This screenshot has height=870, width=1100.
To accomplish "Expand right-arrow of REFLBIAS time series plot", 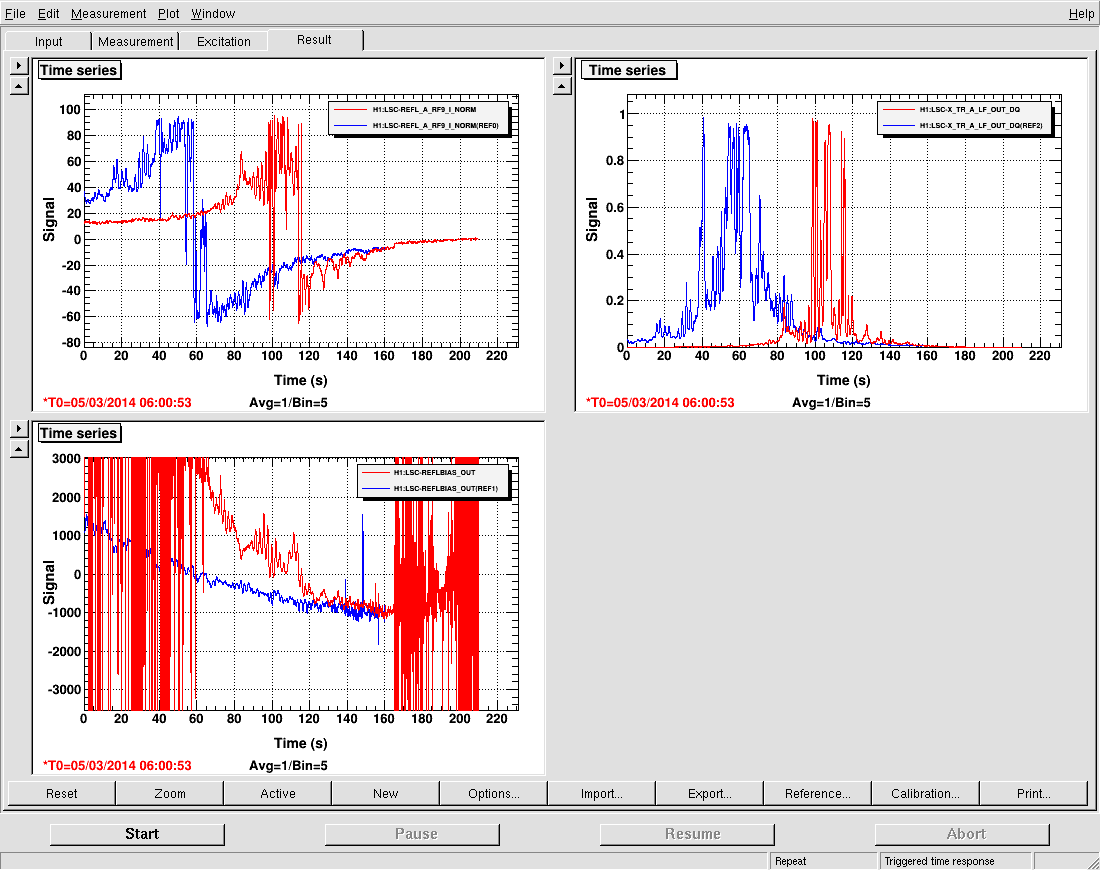I will 19,429.
